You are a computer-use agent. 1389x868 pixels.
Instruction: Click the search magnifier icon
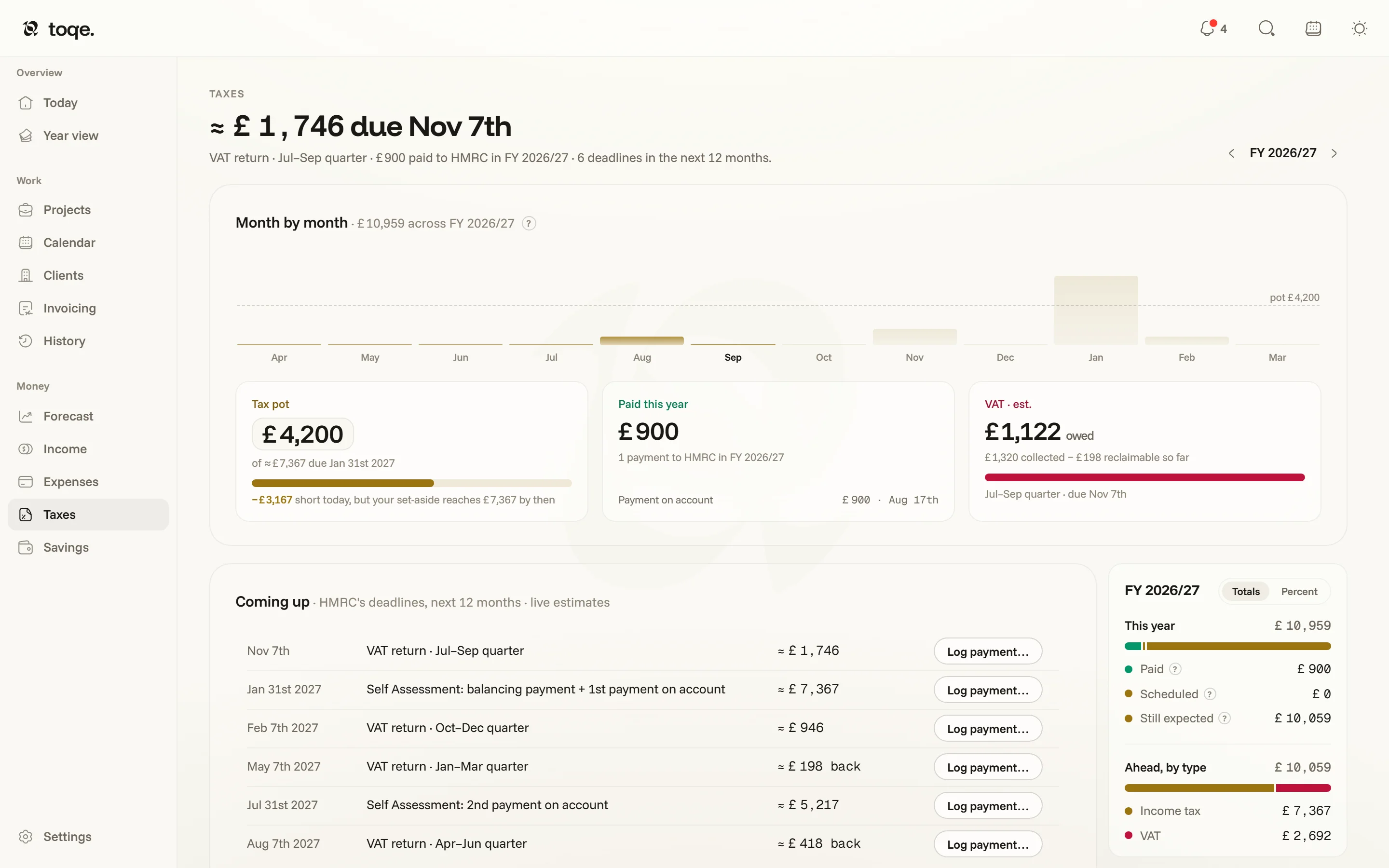1266,28
